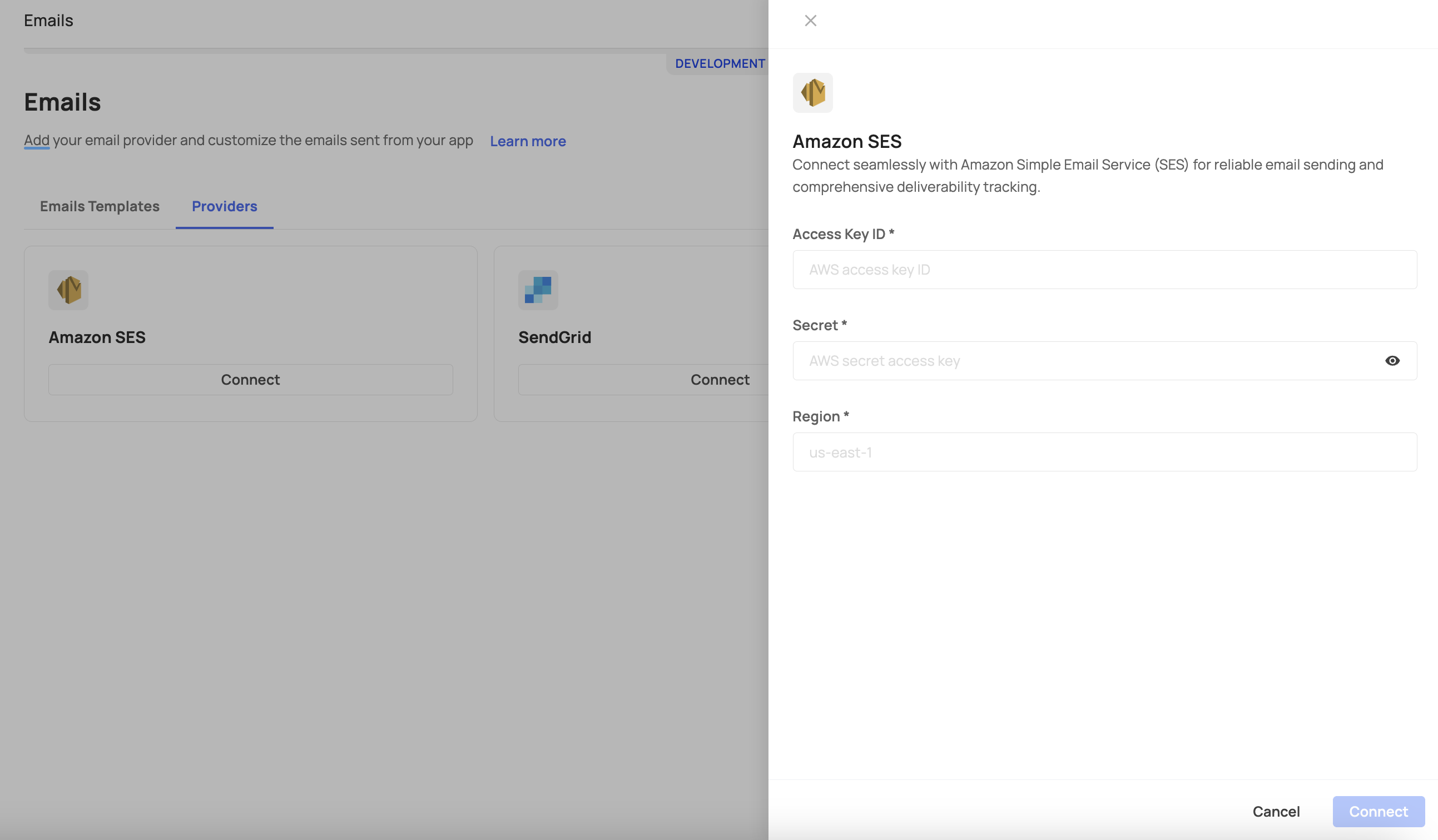
Task: Click the DEVELOPMENT environment badge
Action: coord(720,63)
